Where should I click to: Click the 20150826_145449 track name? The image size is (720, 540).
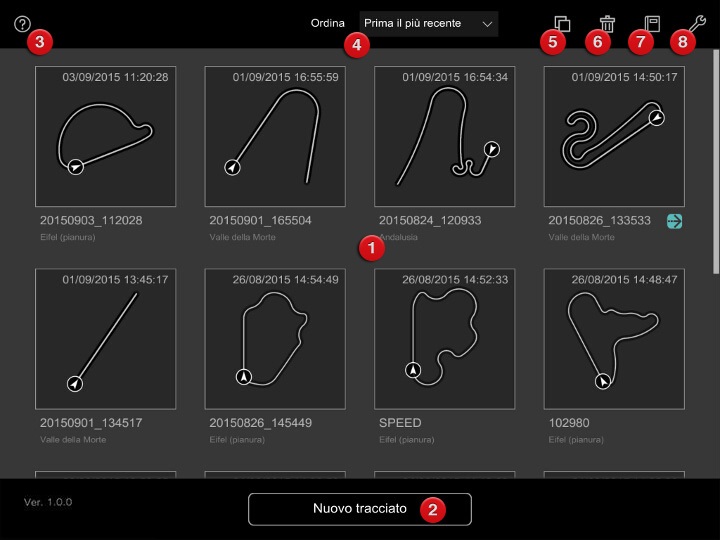[260, 423]
